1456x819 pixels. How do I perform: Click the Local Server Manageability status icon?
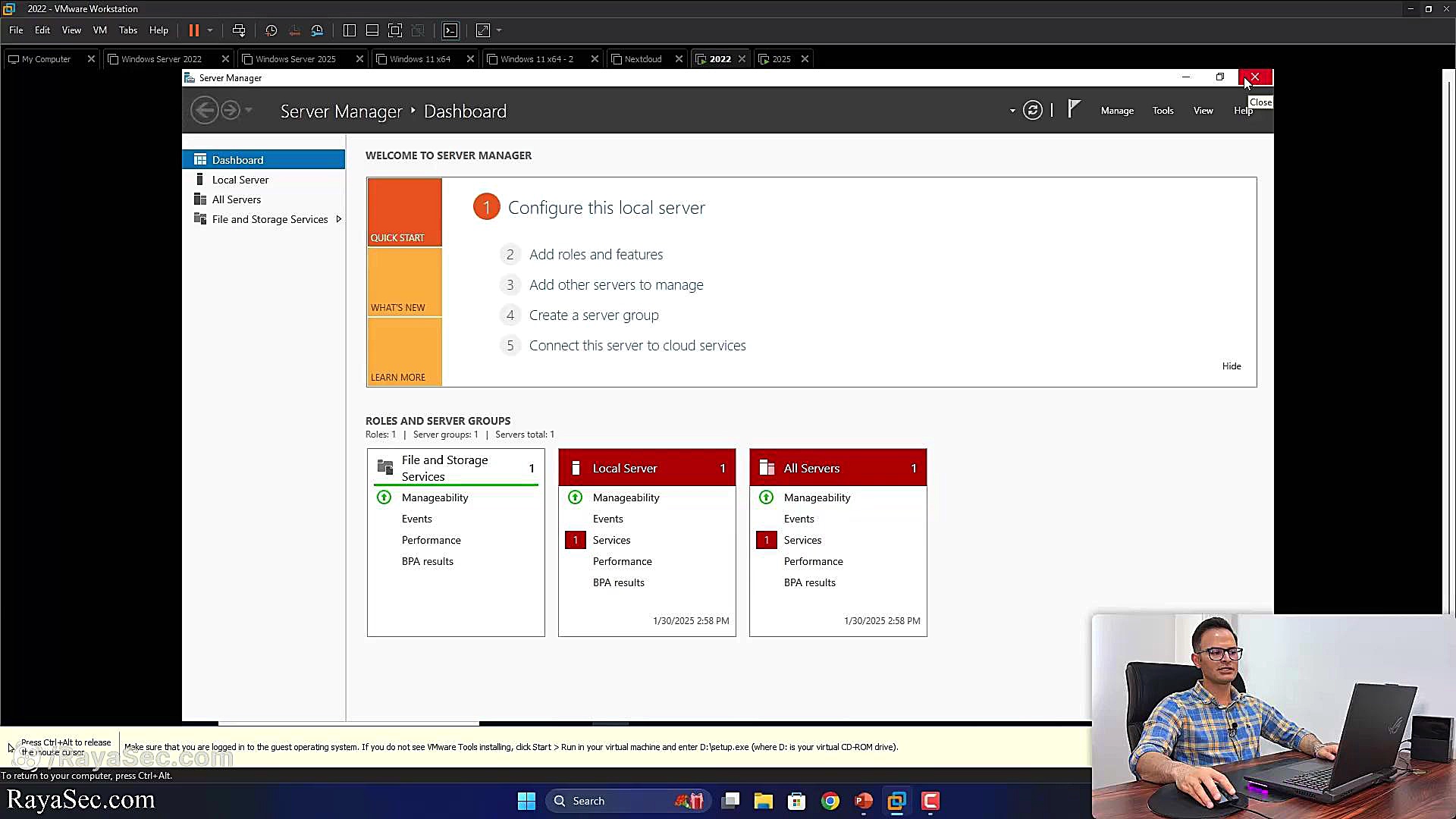point(576,497)
